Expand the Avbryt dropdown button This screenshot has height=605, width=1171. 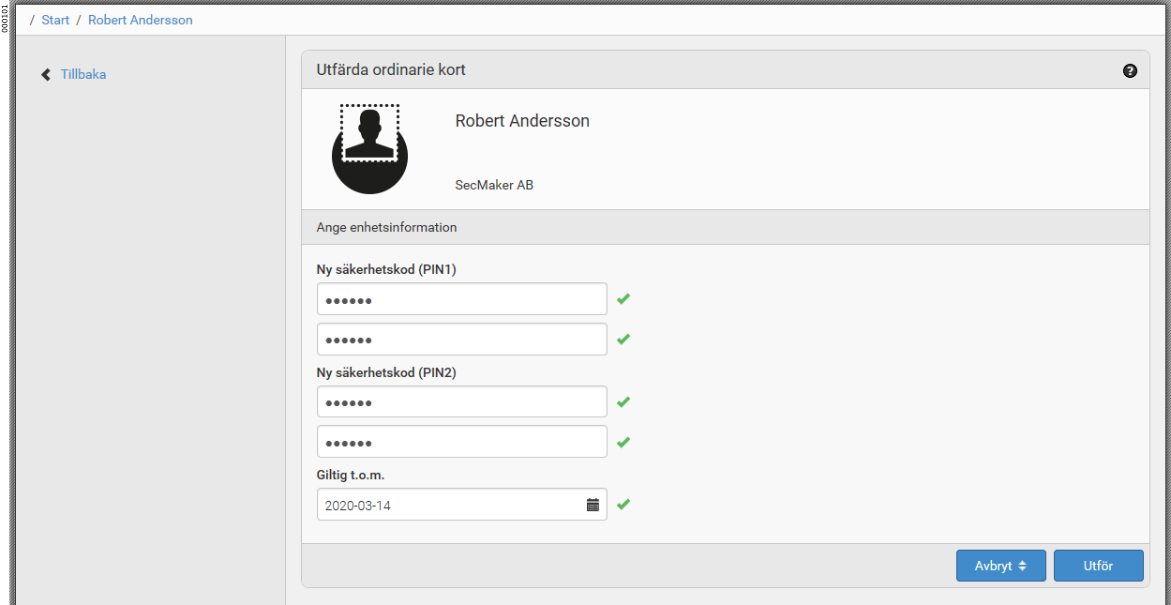tap(1000, 566)
